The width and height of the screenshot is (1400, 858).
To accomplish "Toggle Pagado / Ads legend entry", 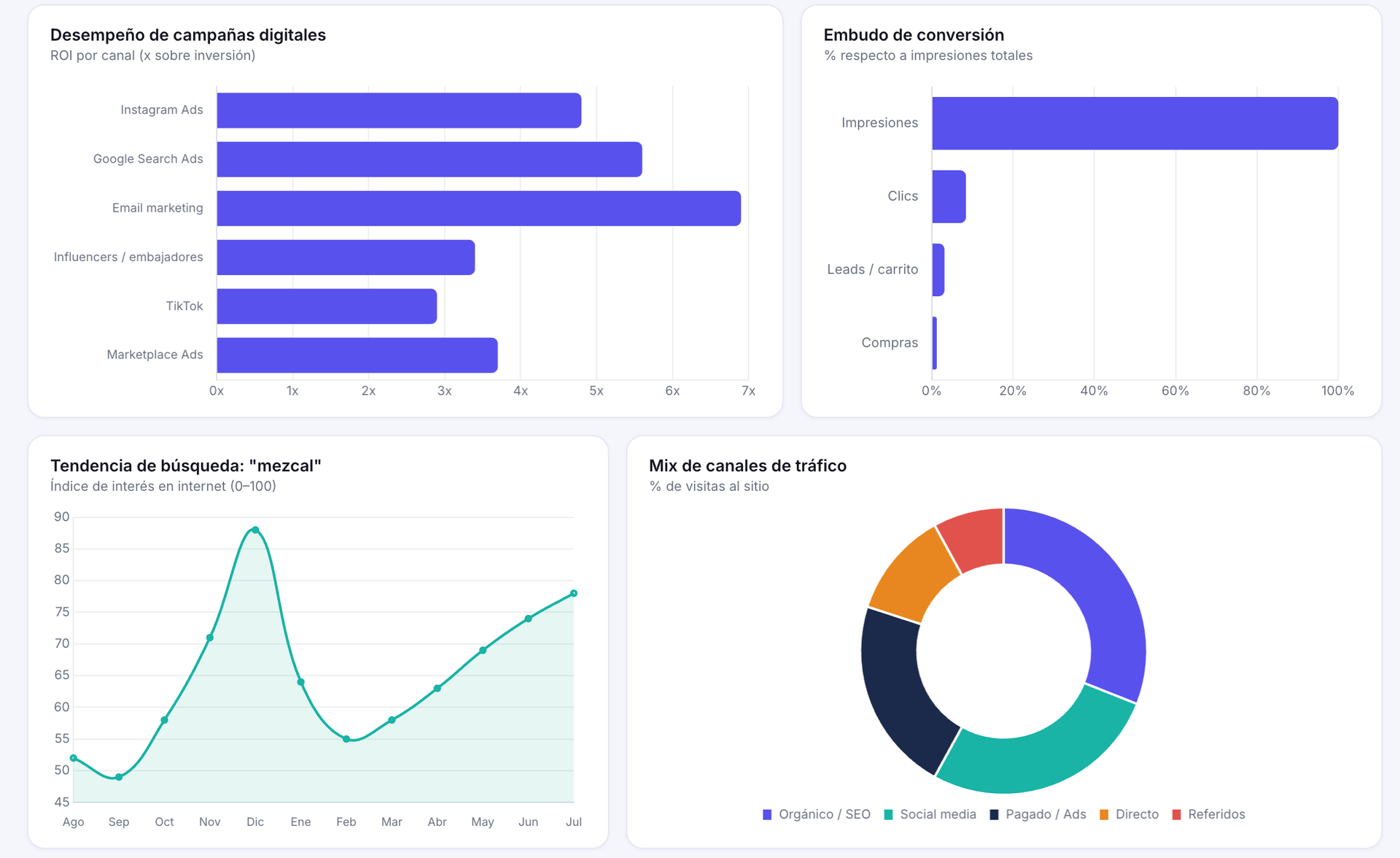I will pos(1038,814).
